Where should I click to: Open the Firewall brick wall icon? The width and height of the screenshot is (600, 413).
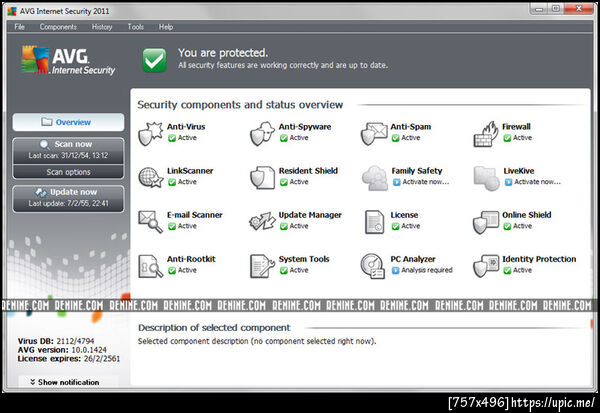click(x=486, y=134)
